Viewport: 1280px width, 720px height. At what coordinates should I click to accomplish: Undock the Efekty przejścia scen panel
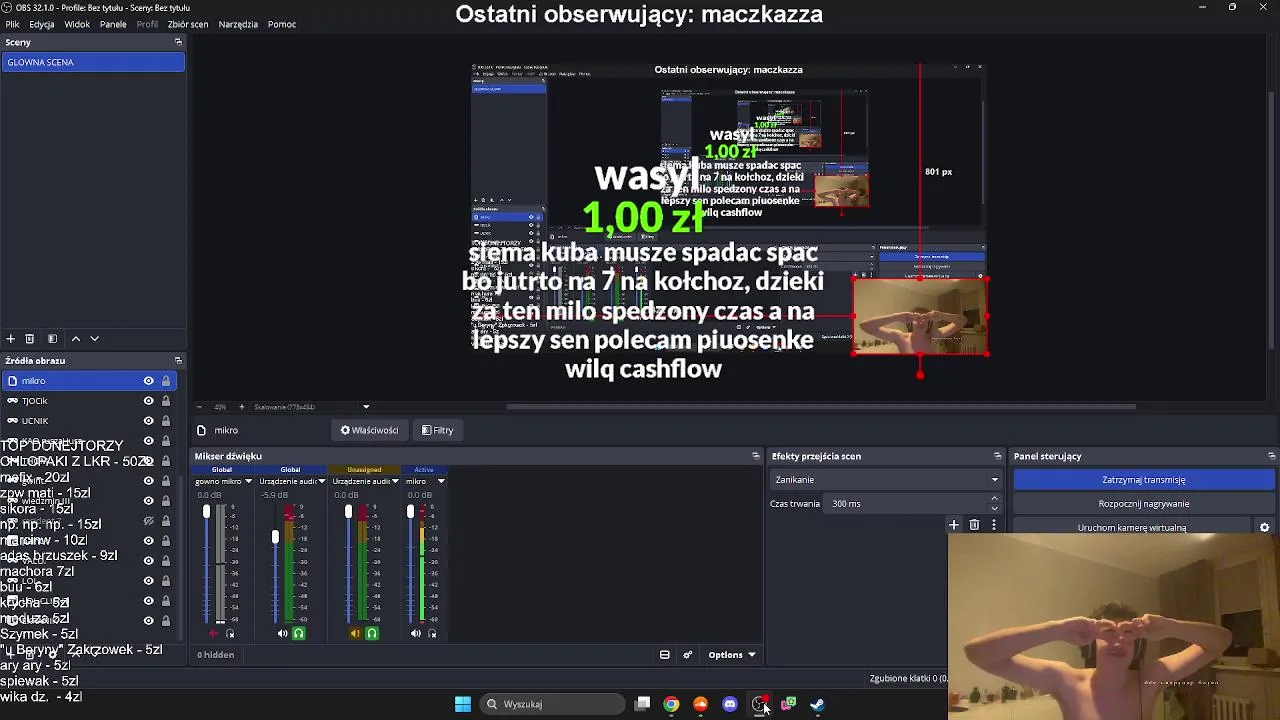point(997,456)
